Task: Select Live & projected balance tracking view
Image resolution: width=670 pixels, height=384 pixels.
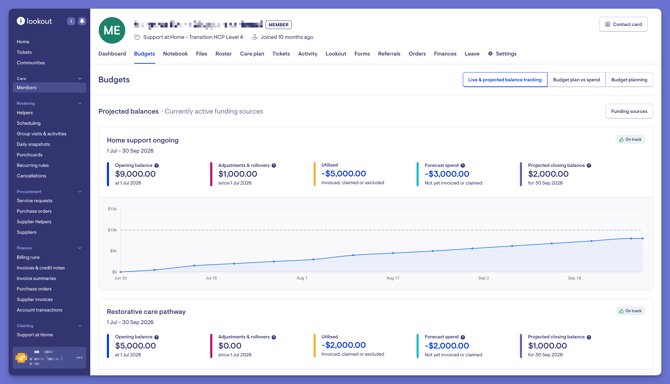Action: [x=505, y=79]
